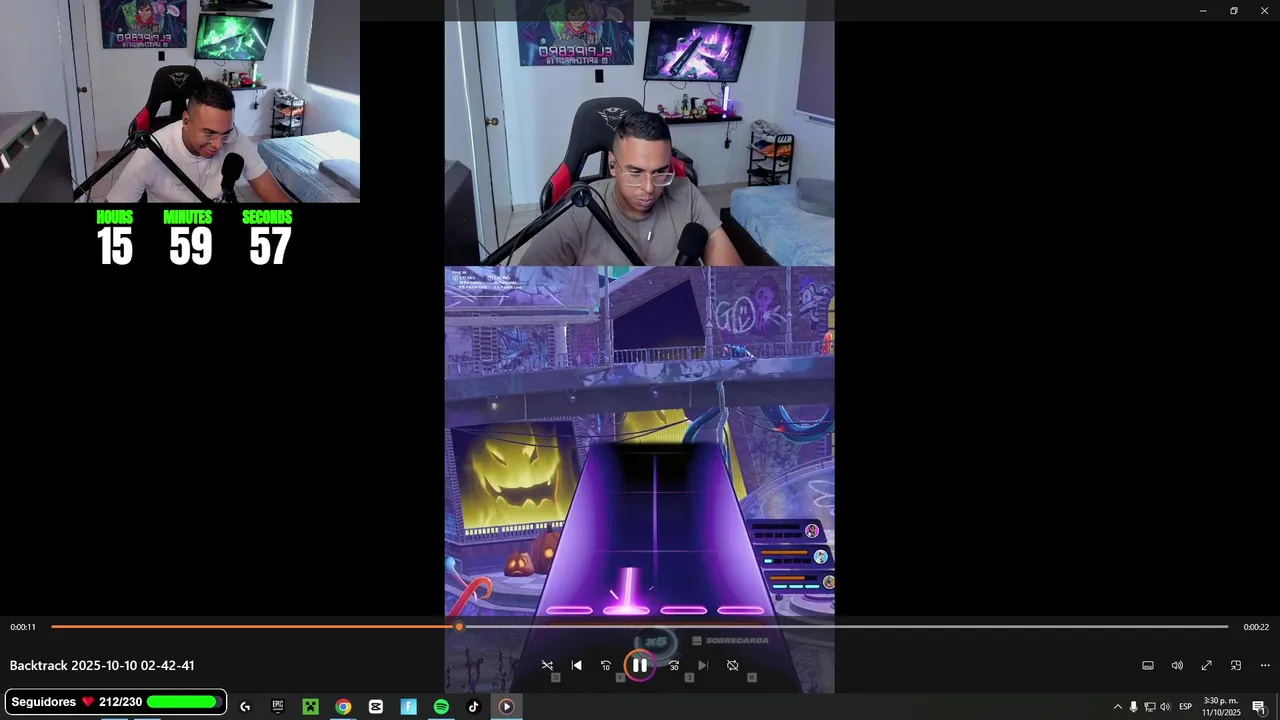Open taskbar clock and calendar
1280x720 pixels.
coord(1221,707)
